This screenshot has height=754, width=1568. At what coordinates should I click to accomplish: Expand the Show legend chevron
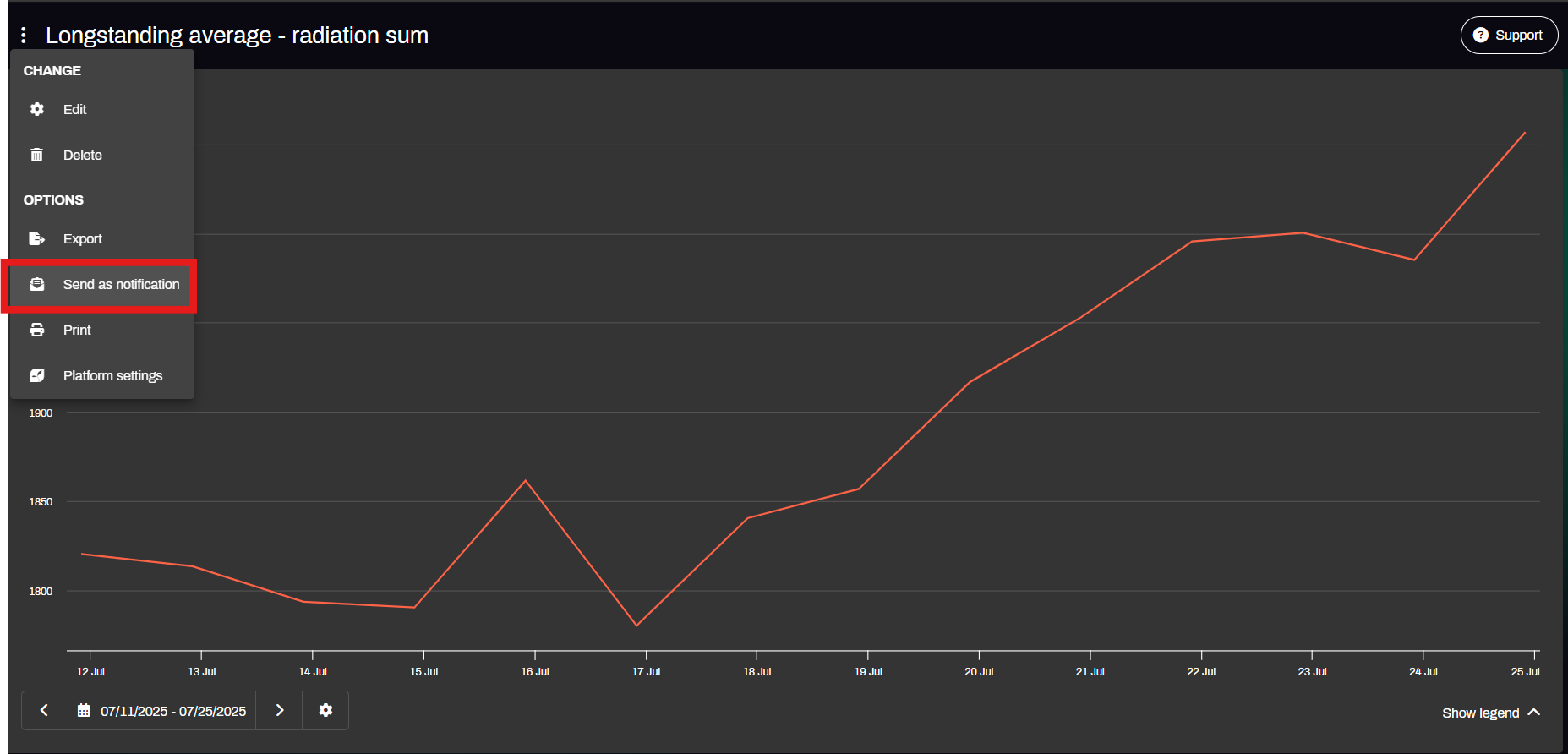tap(1534, 713)
